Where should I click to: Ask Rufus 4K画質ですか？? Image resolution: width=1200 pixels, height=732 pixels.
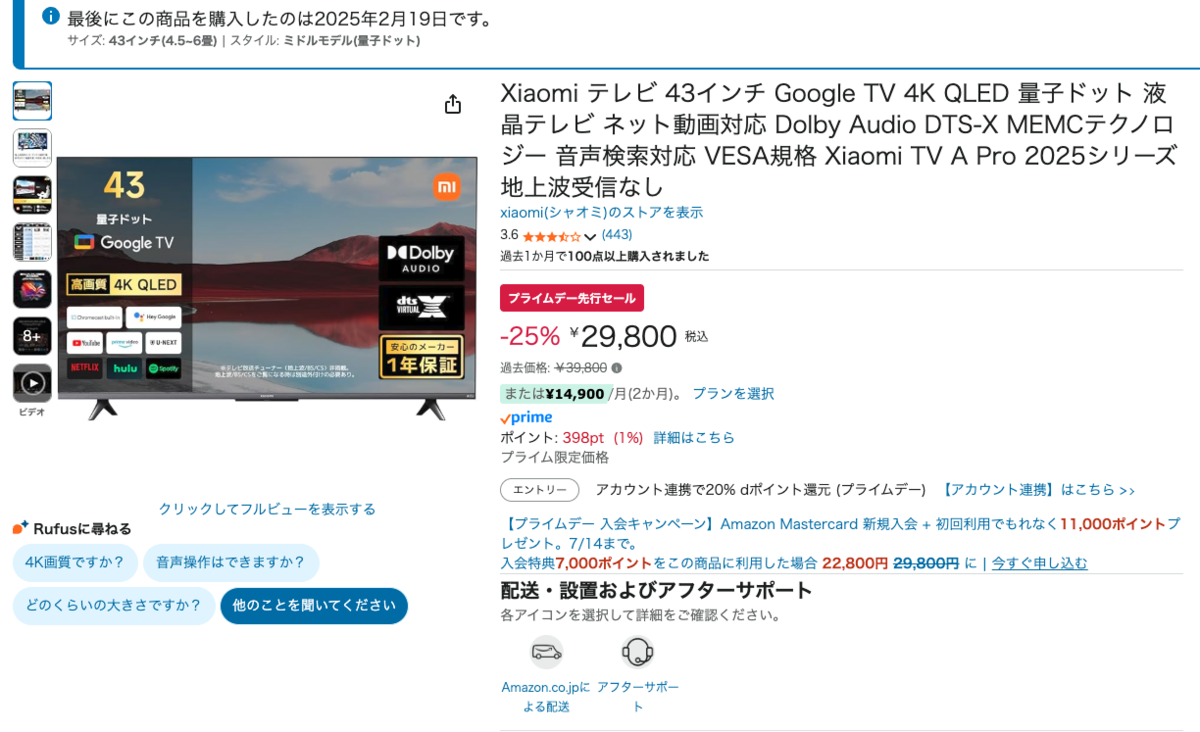point(75,562)
